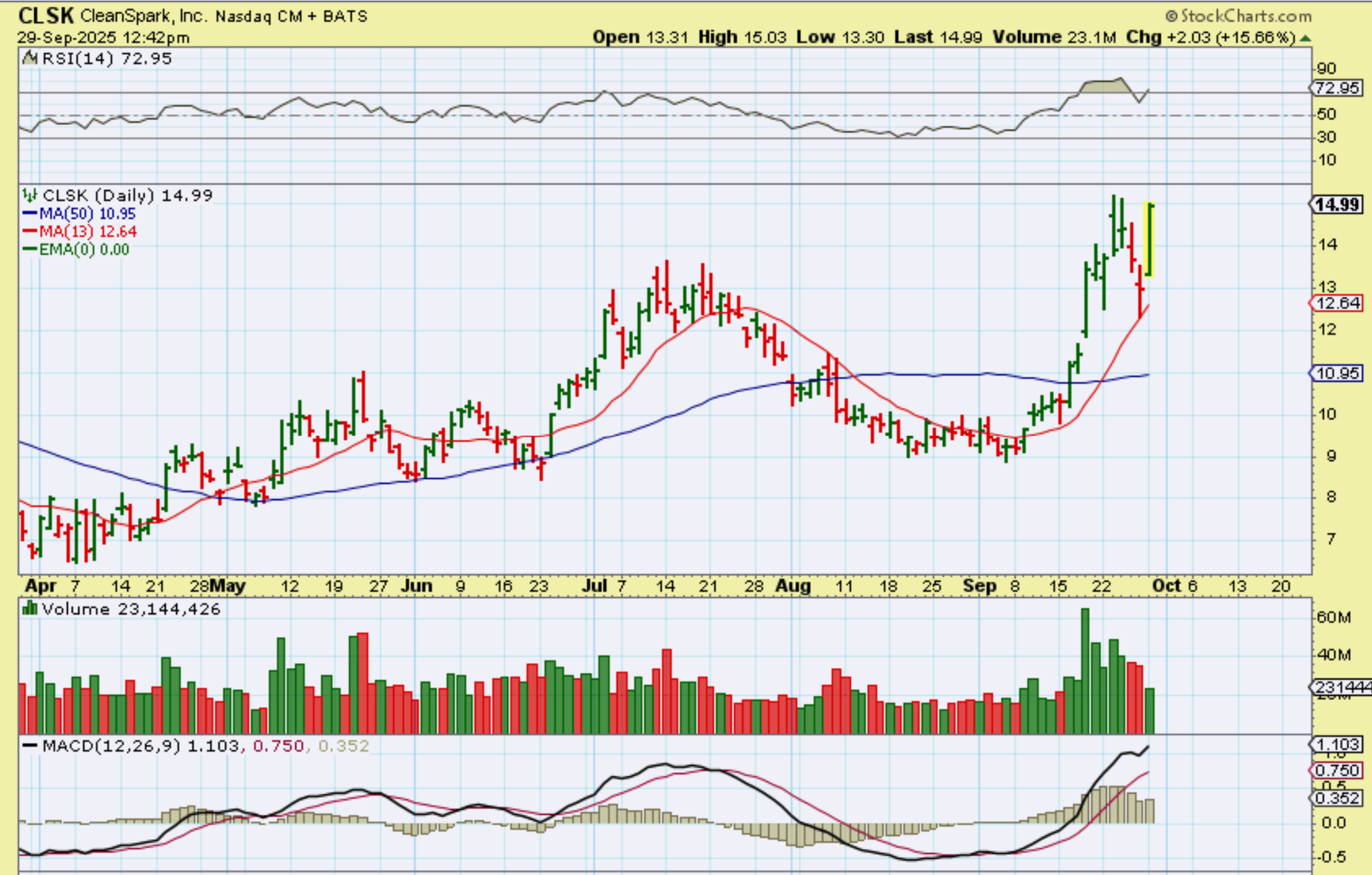Screen dimensions: 1372x875
Task: Click the MACD black line legend marker
Action: [x=30, y=746]
